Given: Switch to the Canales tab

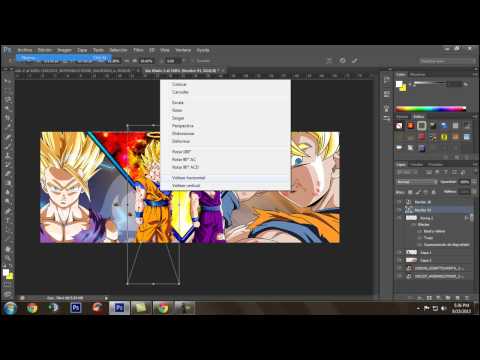Looking at the screenshot, I should coord(416,164).
